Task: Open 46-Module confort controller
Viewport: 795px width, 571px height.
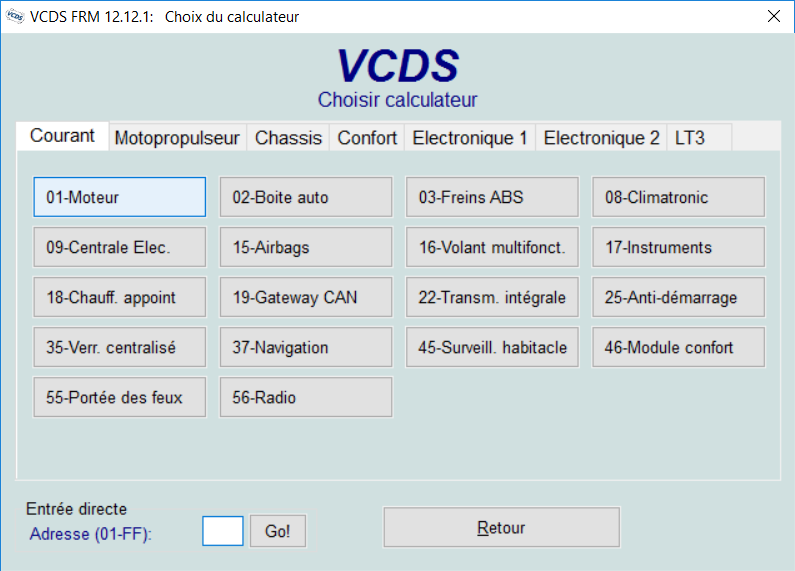Action: (x=678, y=347)
